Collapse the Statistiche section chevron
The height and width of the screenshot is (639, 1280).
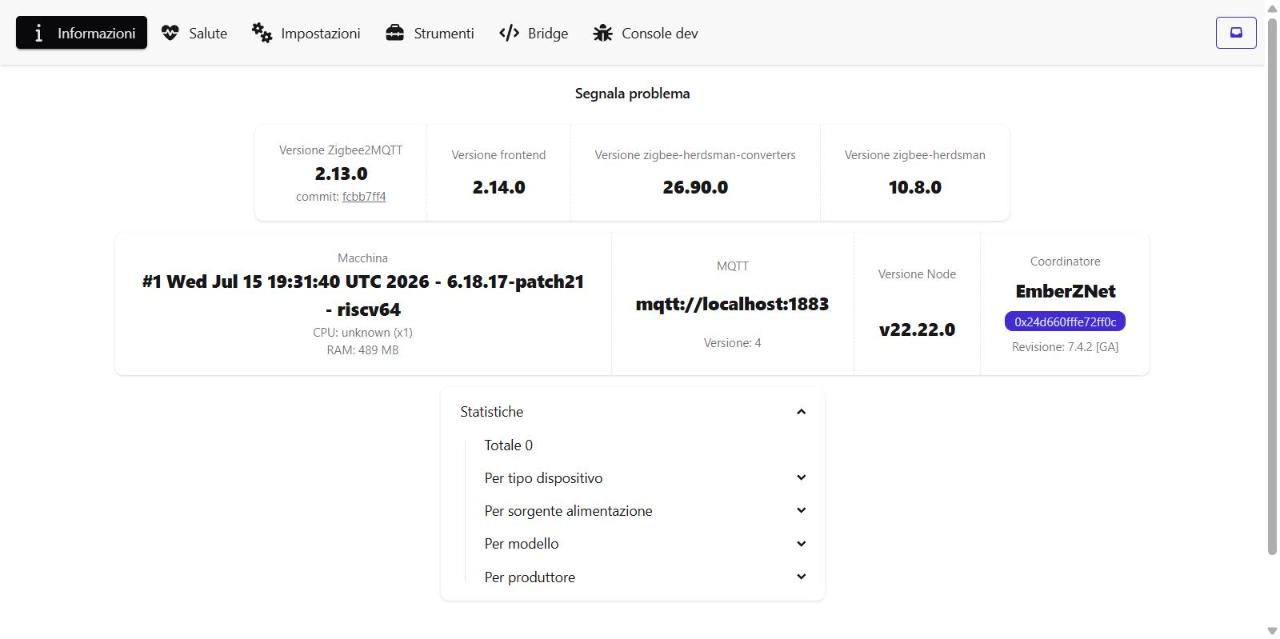point(801,412)
